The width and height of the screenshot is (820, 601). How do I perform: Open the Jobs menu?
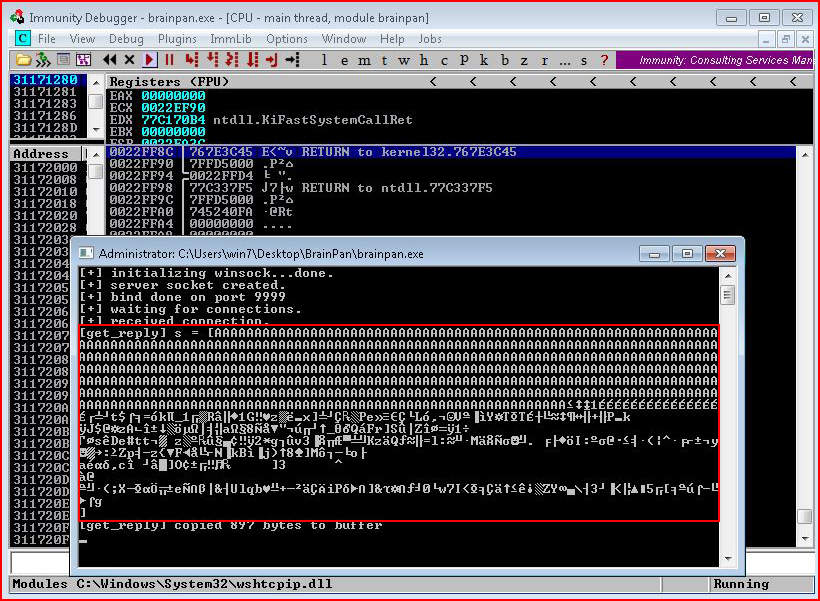point(429,39)
